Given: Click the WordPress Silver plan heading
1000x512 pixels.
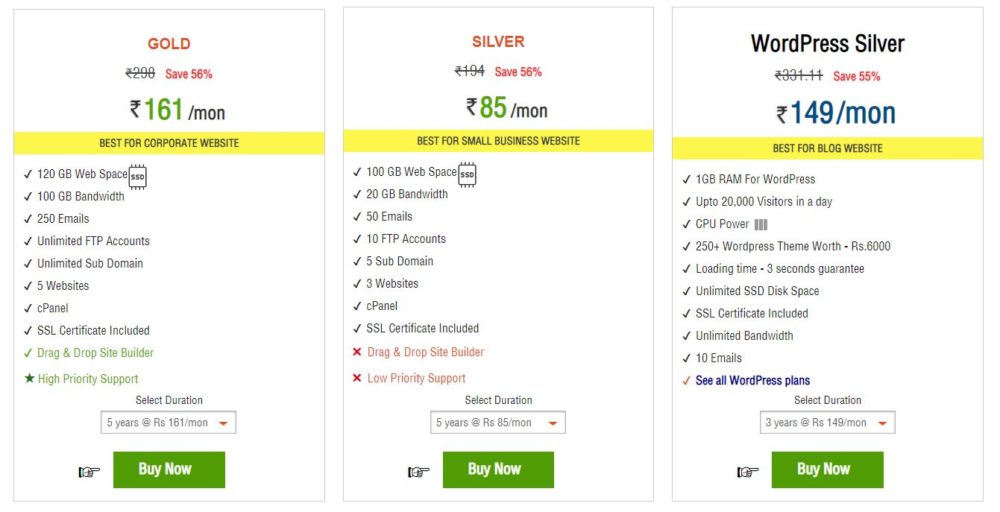Looking at the screenshot, I should (x=827, y=44).
